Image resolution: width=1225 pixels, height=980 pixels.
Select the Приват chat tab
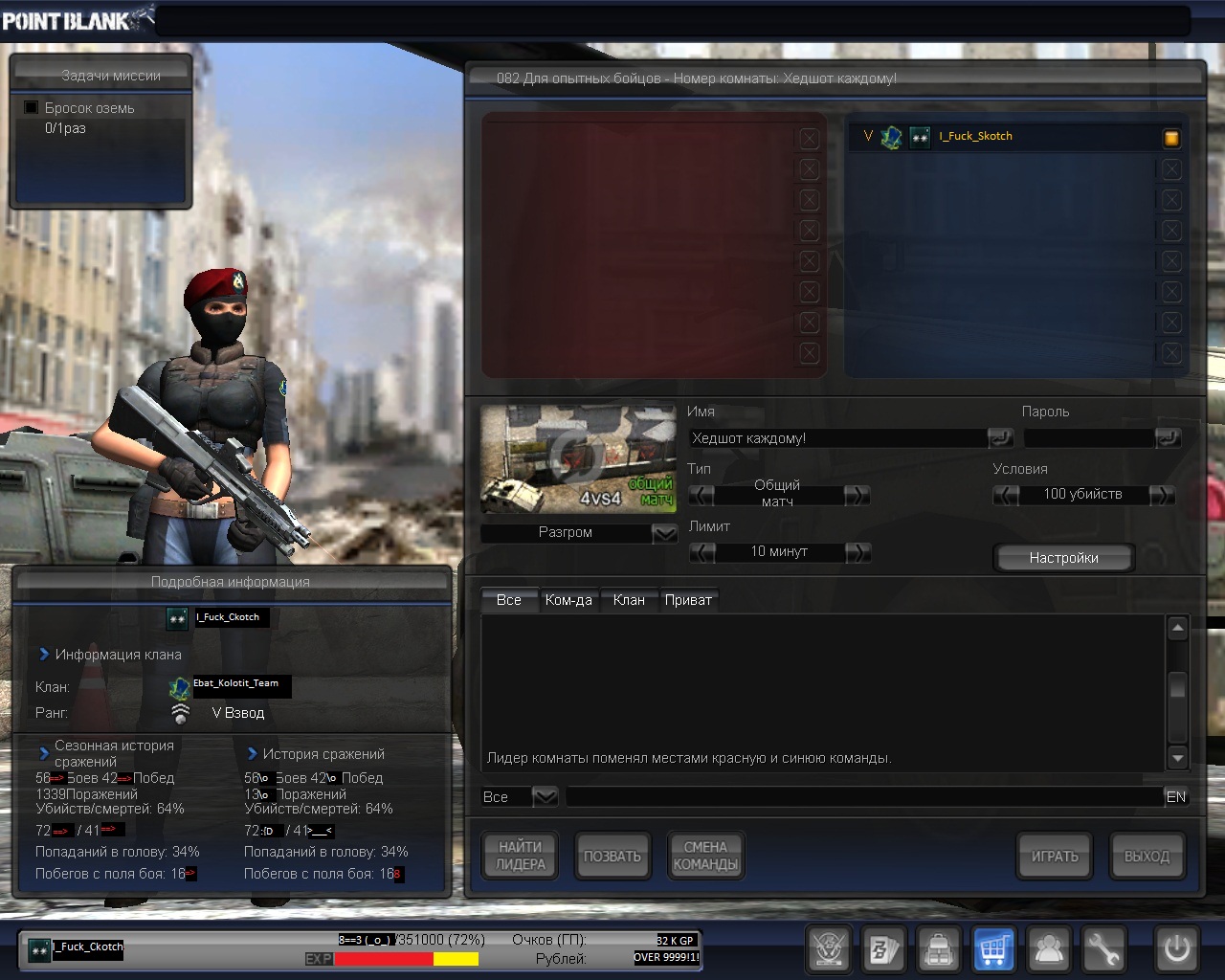688,600
